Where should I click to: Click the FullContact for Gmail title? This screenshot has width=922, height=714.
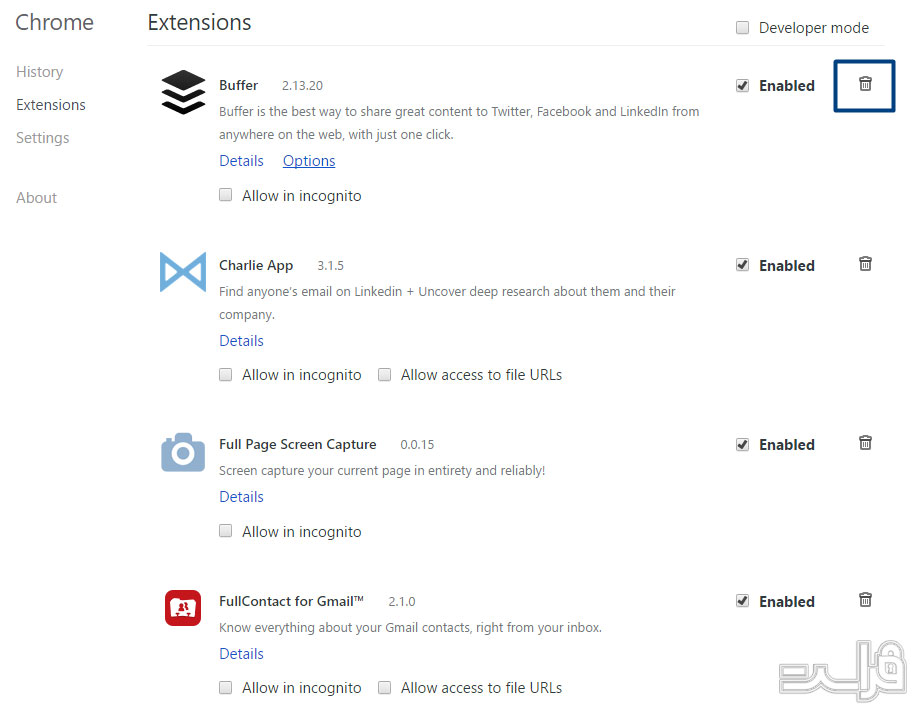(291, 601)
